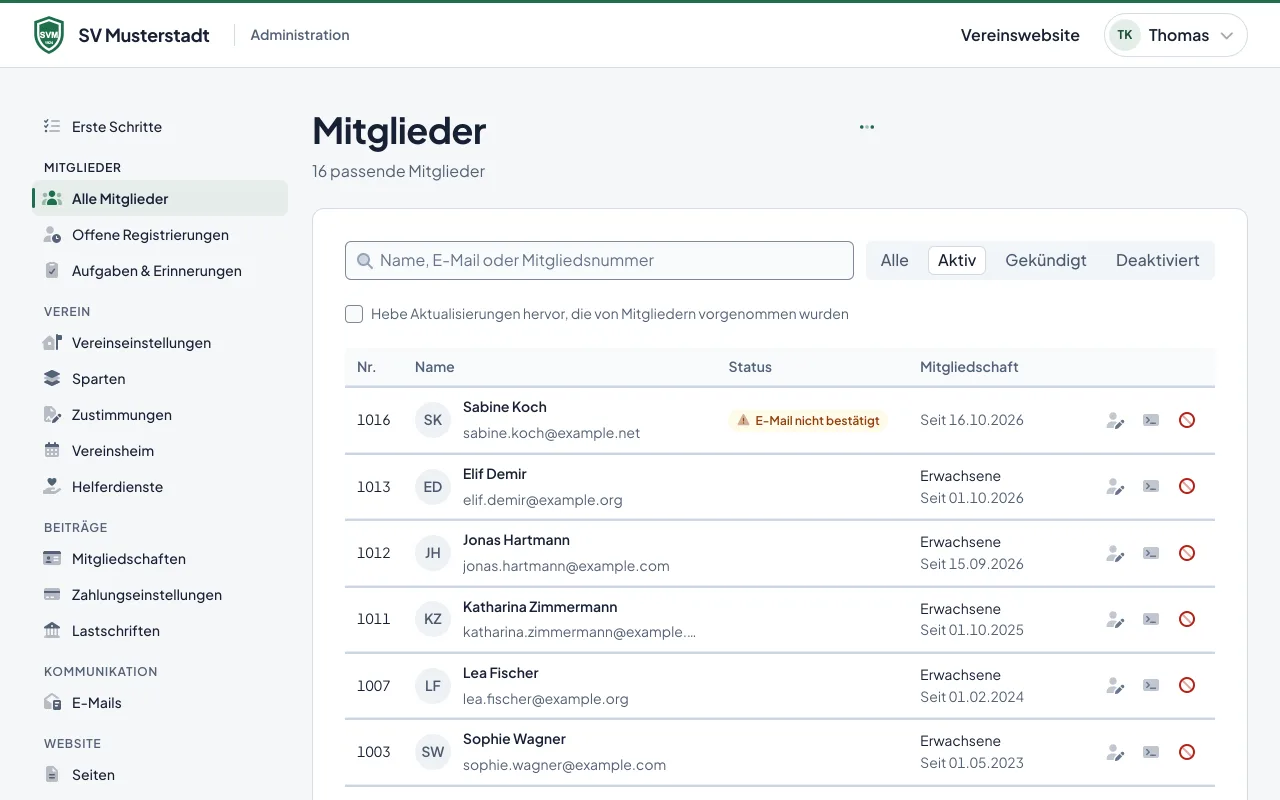
Task: Edit member Katharina Zimmermann via the person-pencil icon
Action: point(1116,619)
